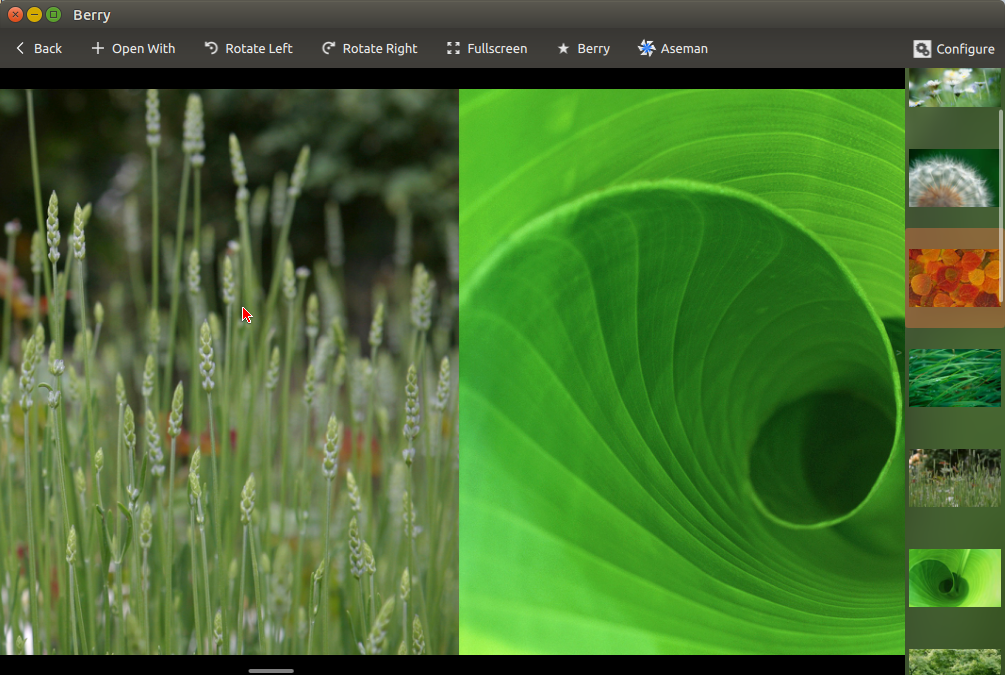Screen dimensions: 1005x675
Task: Click the Back arrow icon
Action: [x=20, y=48]
